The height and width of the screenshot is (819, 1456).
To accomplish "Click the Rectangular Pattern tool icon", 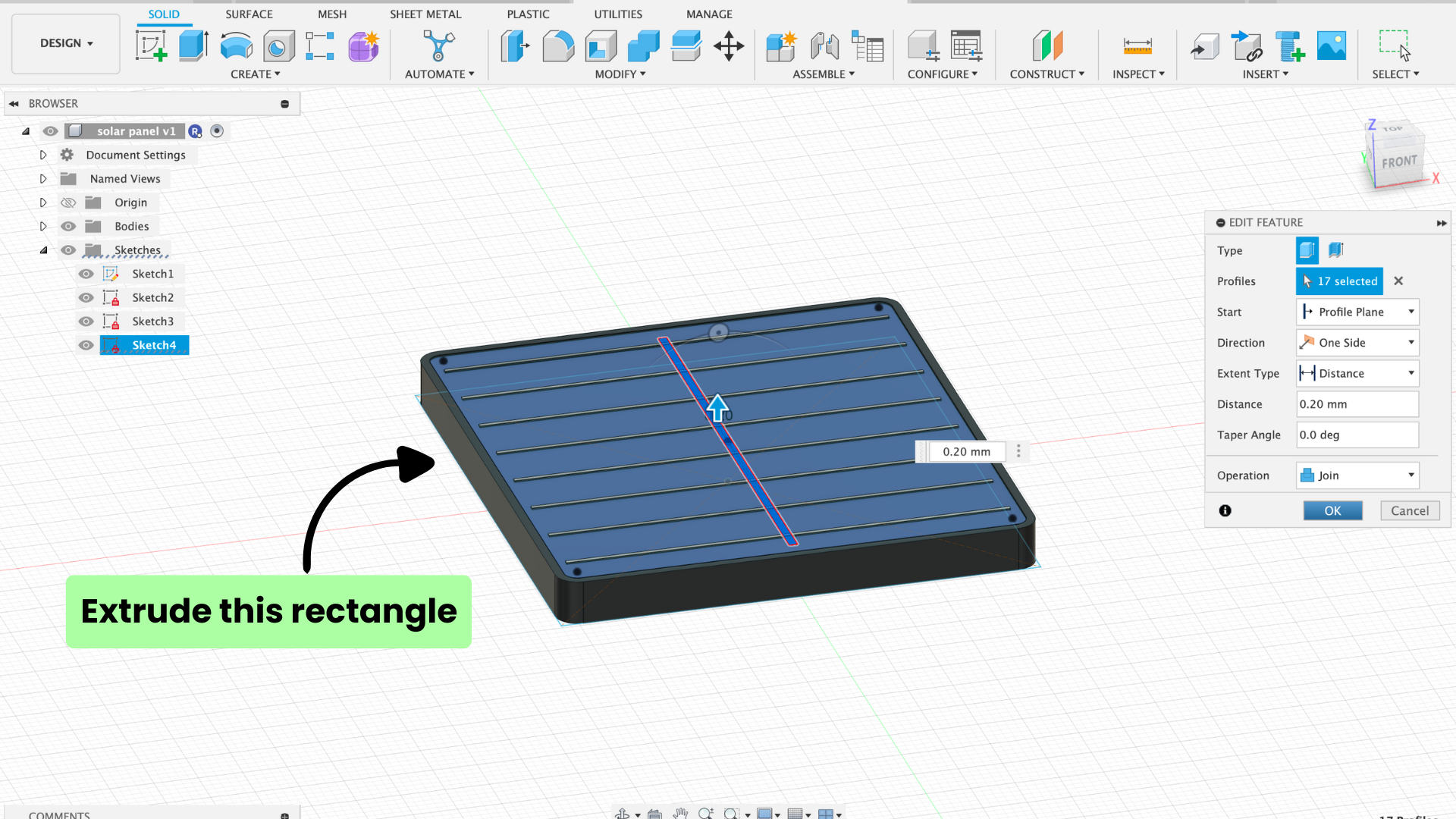I will (x=320, y=45).
